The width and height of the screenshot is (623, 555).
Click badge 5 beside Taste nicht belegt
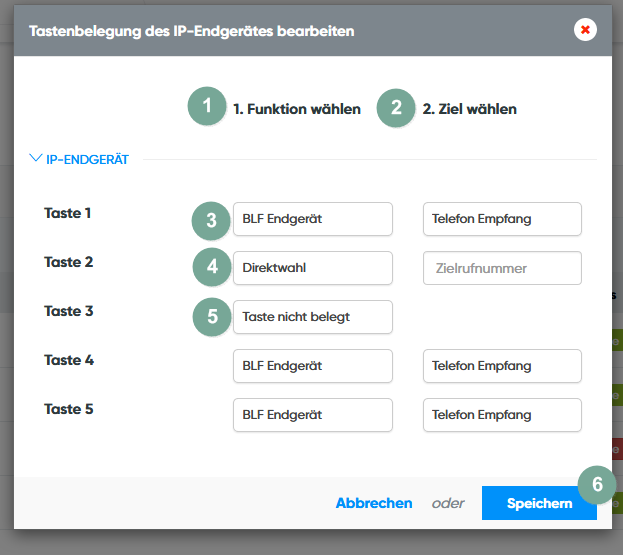(x=211, y=317)
